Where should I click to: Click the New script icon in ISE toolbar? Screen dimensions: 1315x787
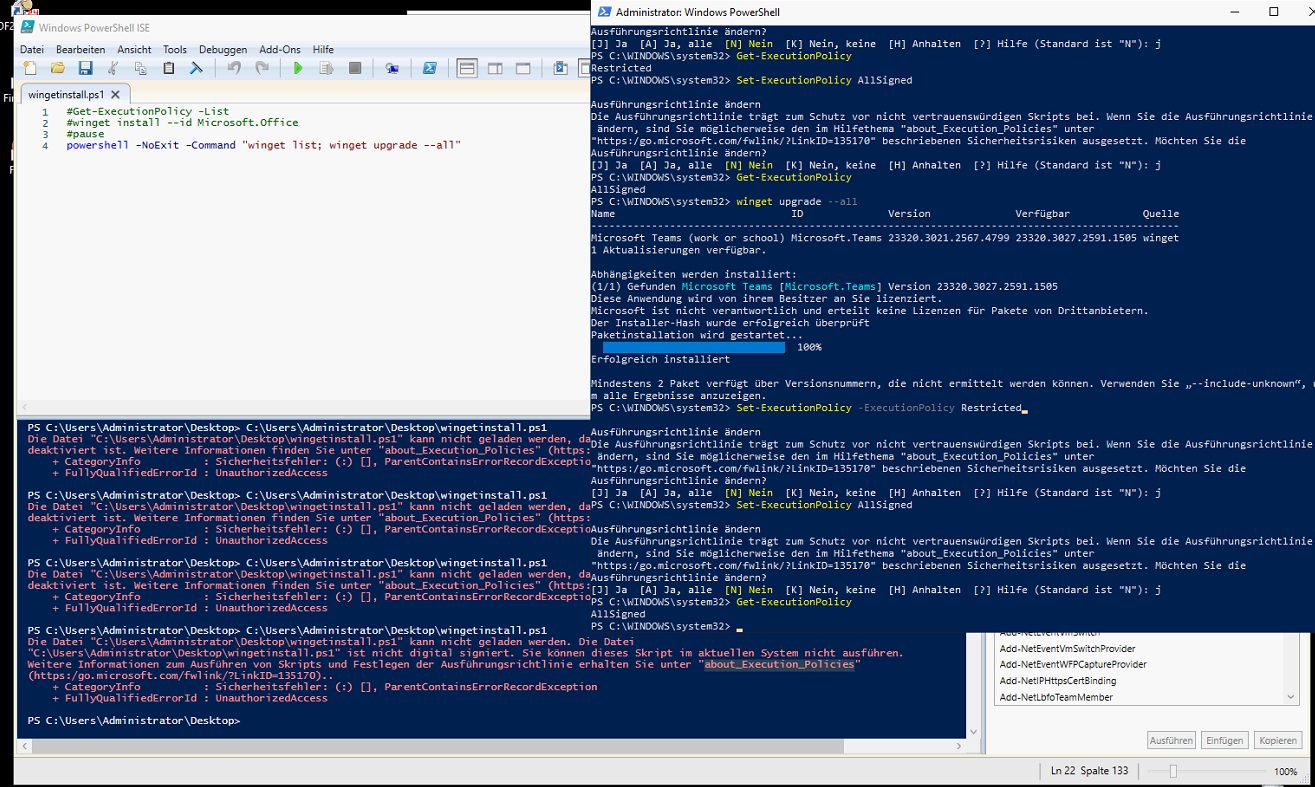tap(30, 68)
